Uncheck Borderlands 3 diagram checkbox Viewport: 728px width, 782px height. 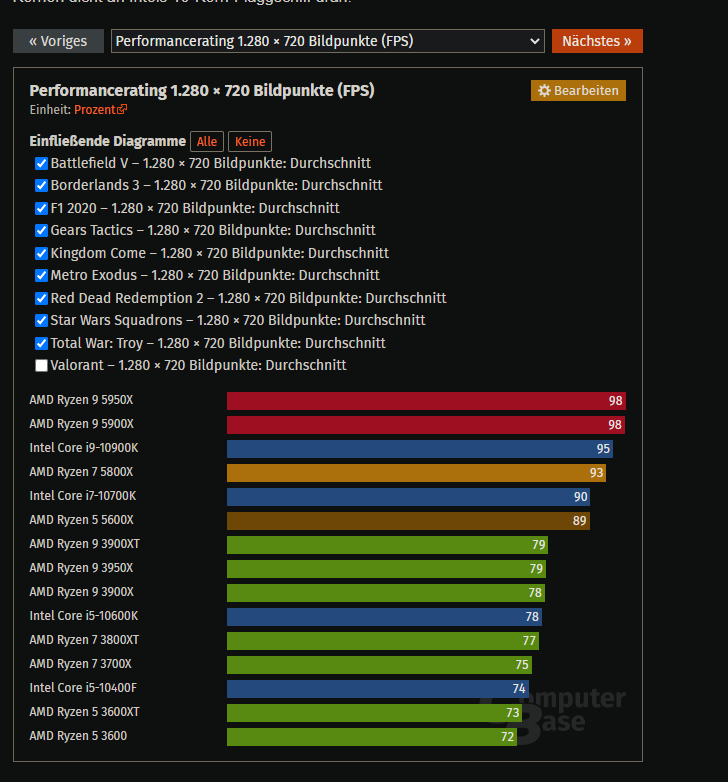[x=41, y=186]
